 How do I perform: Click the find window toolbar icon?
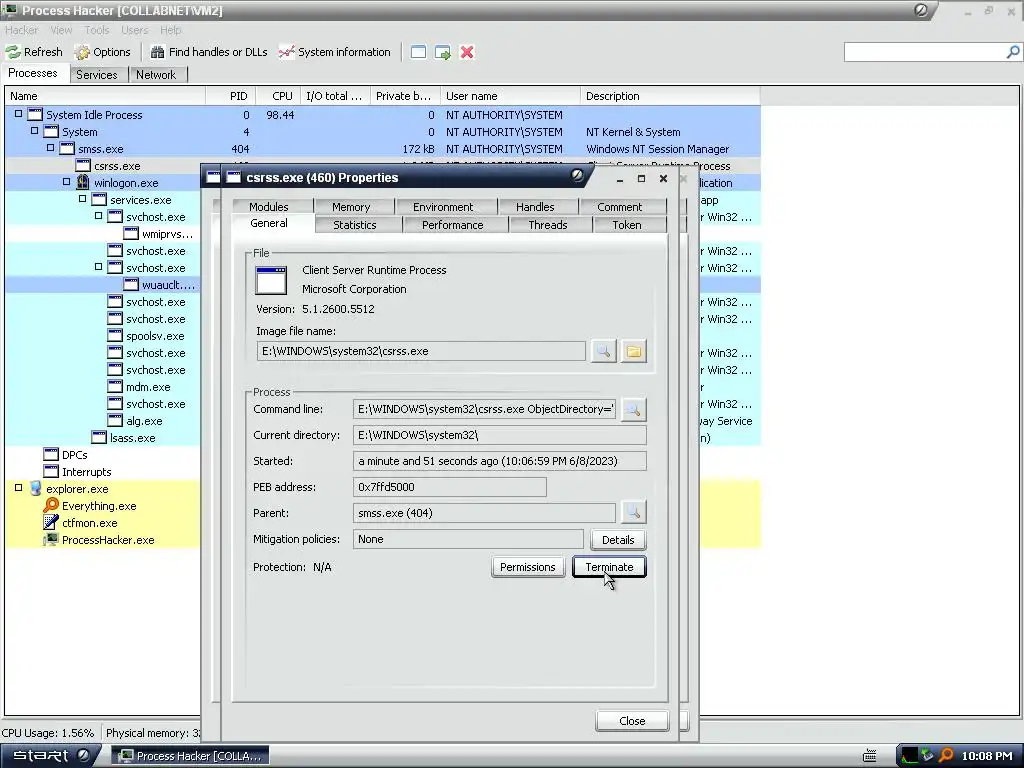coord(418,52)
